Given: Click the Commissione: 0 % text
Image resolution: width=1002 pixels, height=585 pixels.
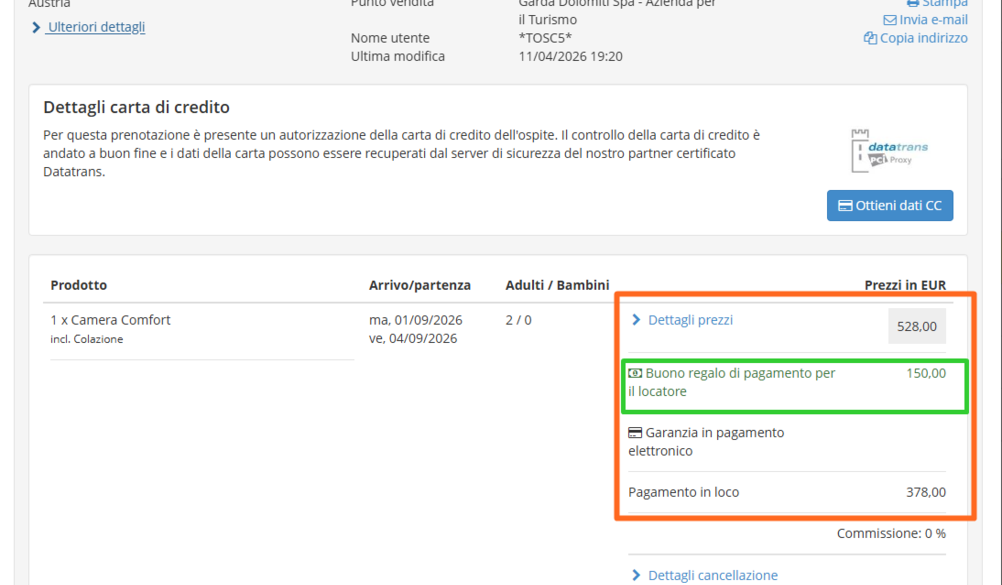Looking at the screenshot, I should point(891,534).
